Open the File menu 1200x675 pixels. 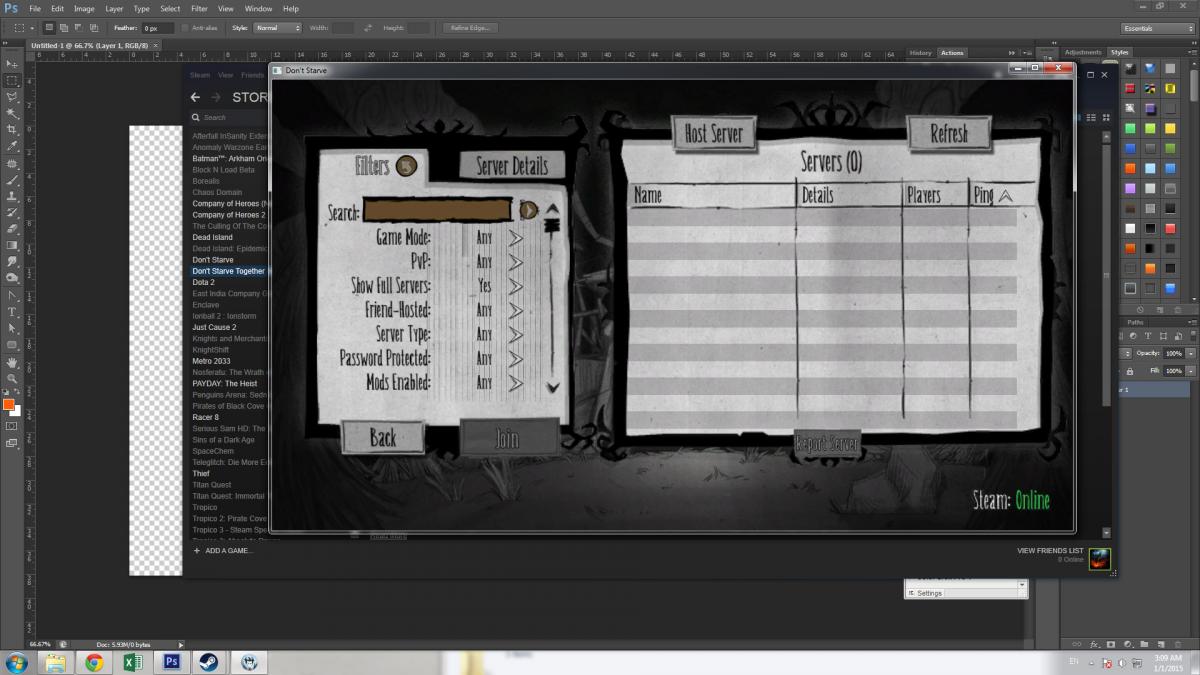[35, 8]
